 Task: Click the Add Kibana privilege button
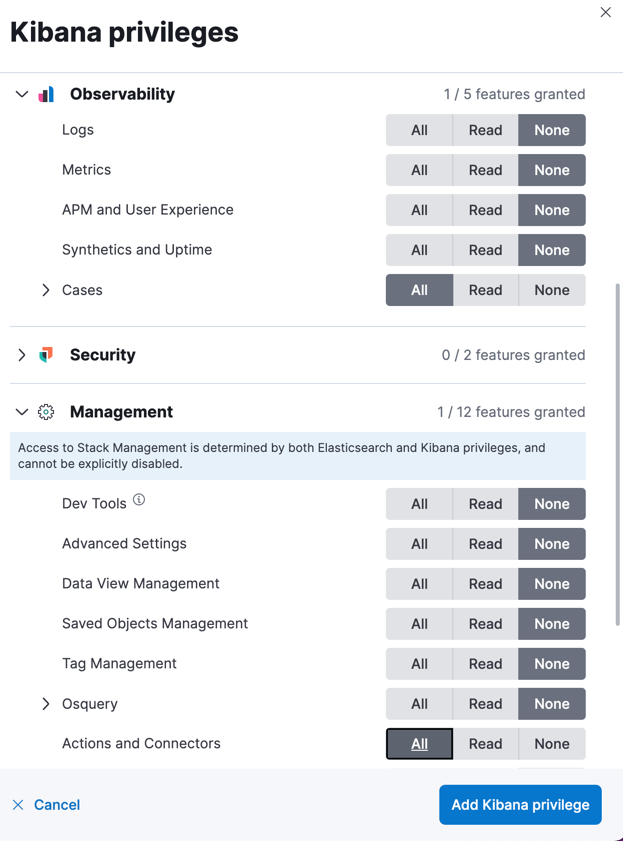pos(520,805)
